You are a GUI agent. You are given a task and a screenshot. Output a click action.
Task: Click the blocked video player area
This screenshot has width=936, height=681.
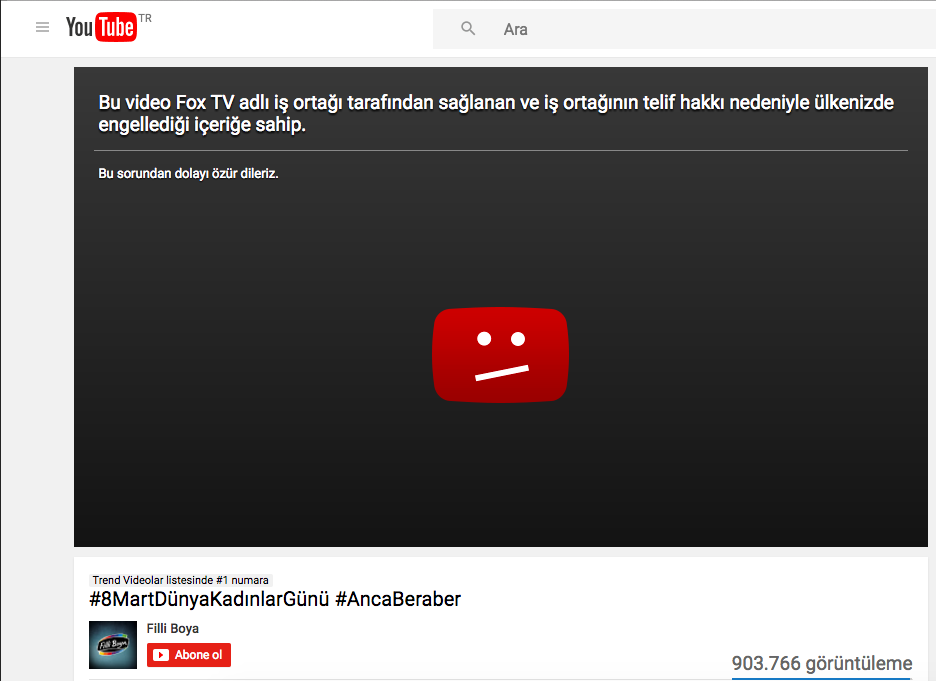[501, 307]
